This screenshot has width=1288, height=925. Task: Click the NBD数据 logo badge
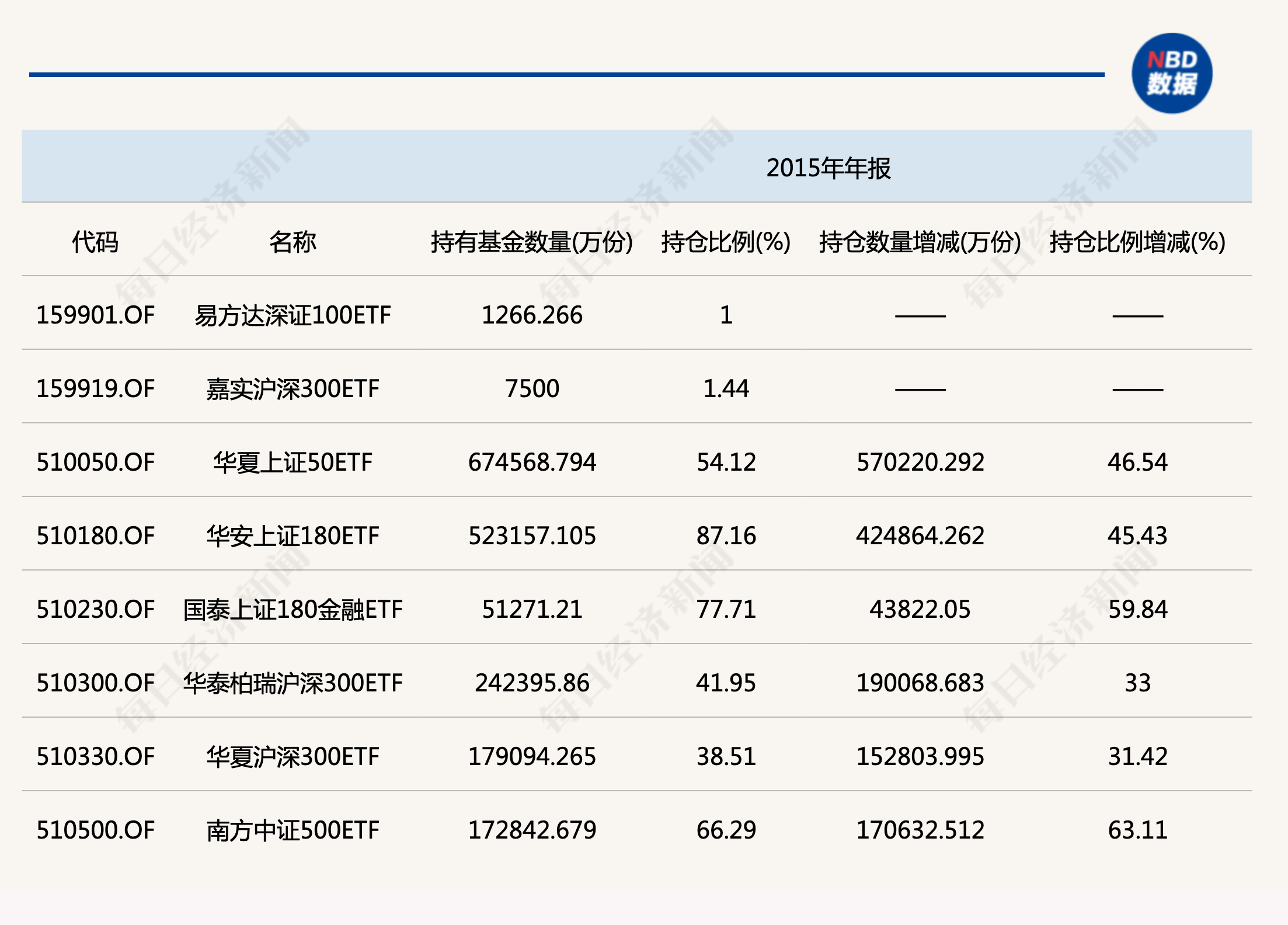point(1172,73)
